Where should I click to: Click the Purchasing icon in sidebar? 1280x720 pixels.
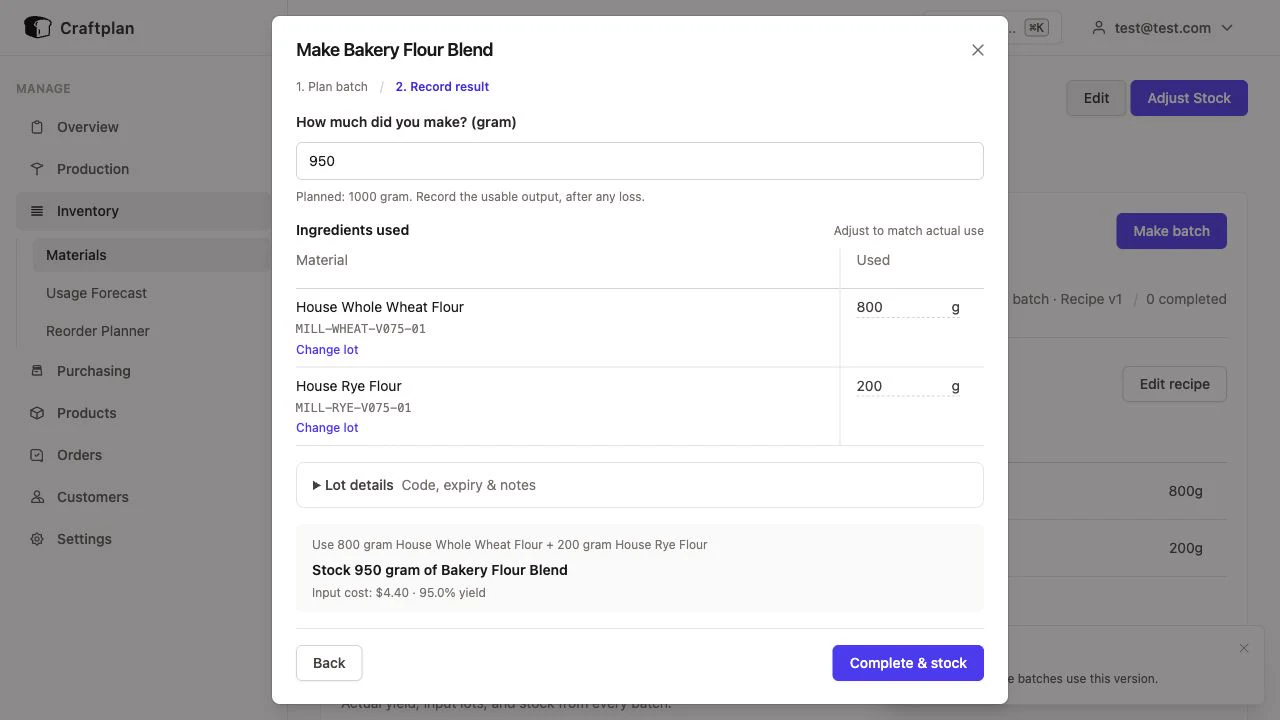(x=37, y=371)
